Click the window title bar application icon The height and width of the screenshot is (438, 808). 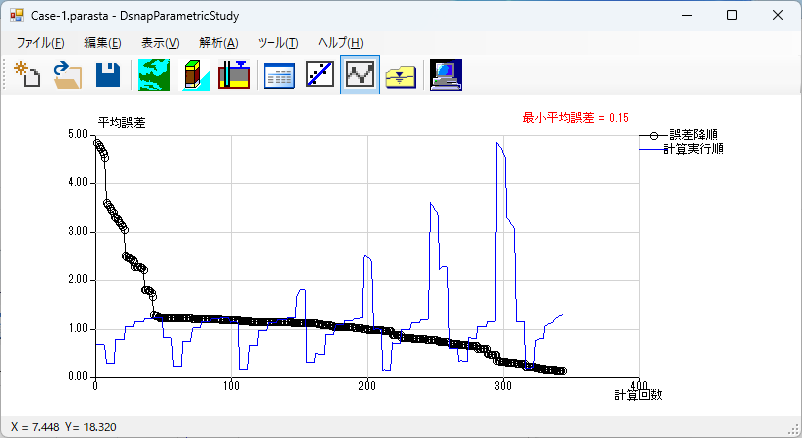(16, 15)
